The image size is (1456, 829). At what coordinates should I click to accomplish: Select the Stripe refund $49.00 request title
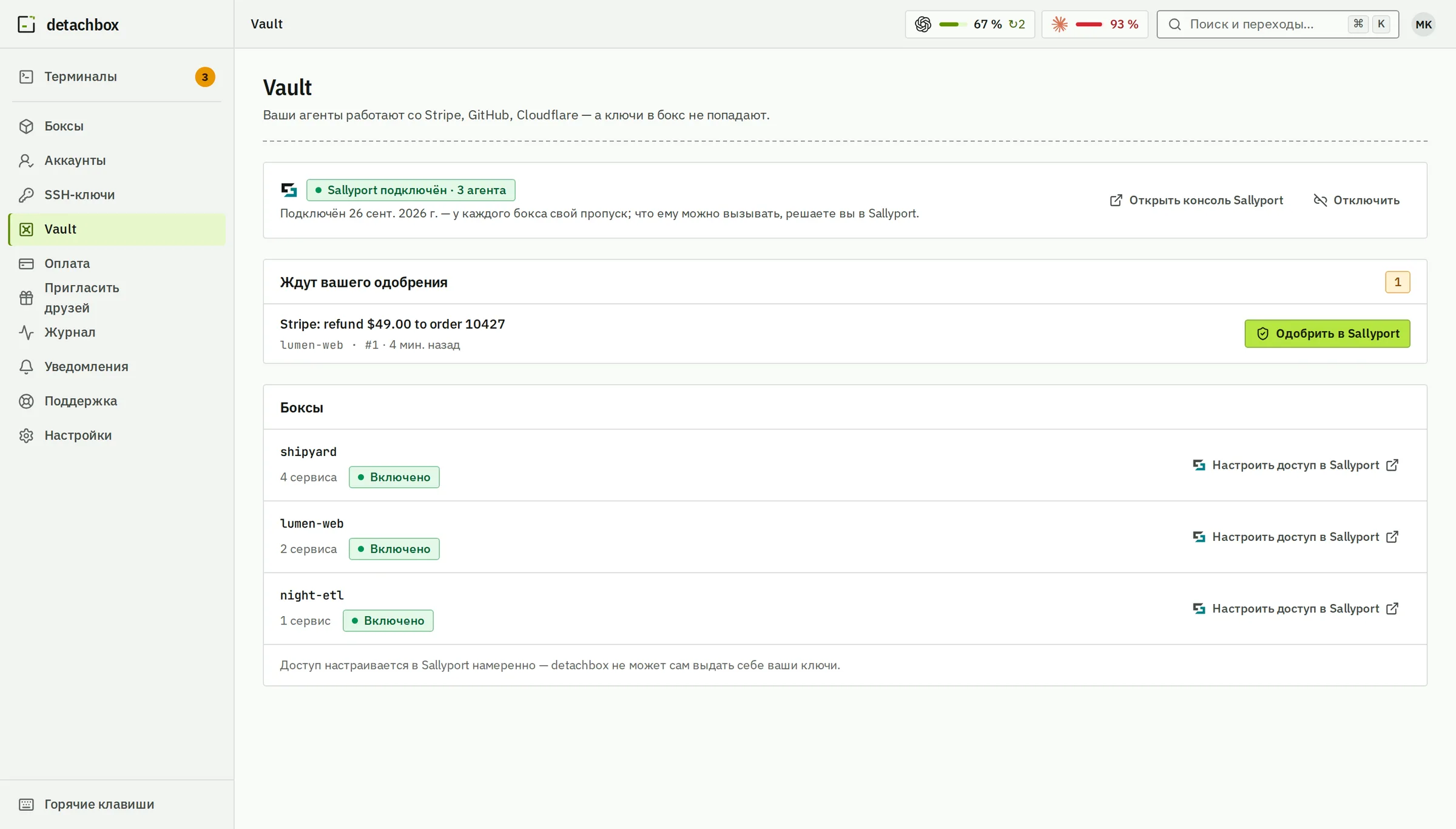[x=393, y=324]
